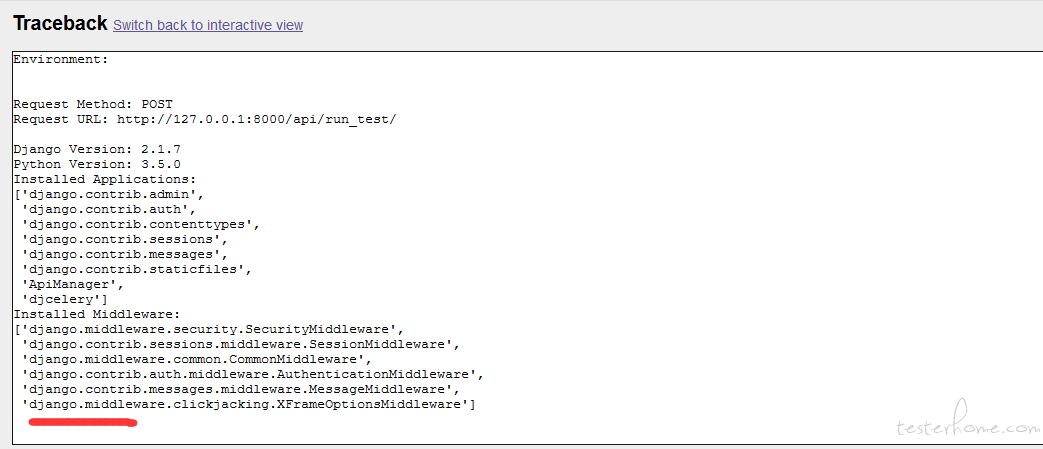Click the 'django.contrib.admin' entry
Screen dimensions: 1043x449
coord(109,194)
